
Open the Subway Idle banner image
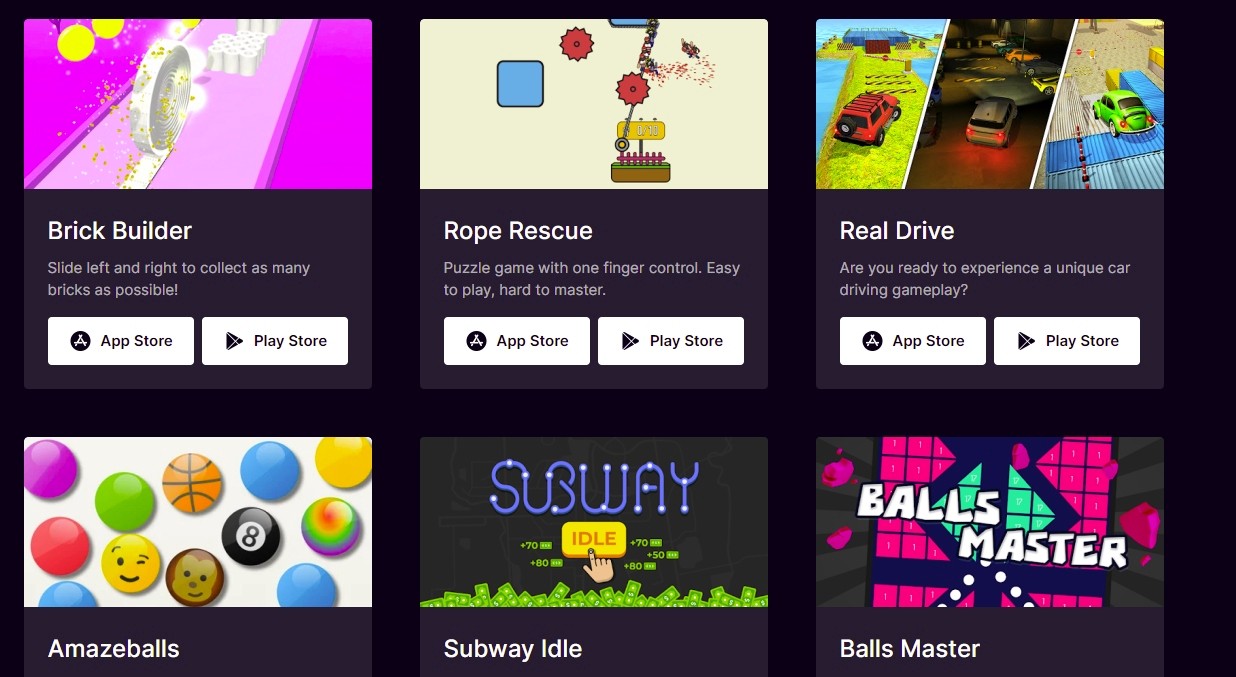594,522
